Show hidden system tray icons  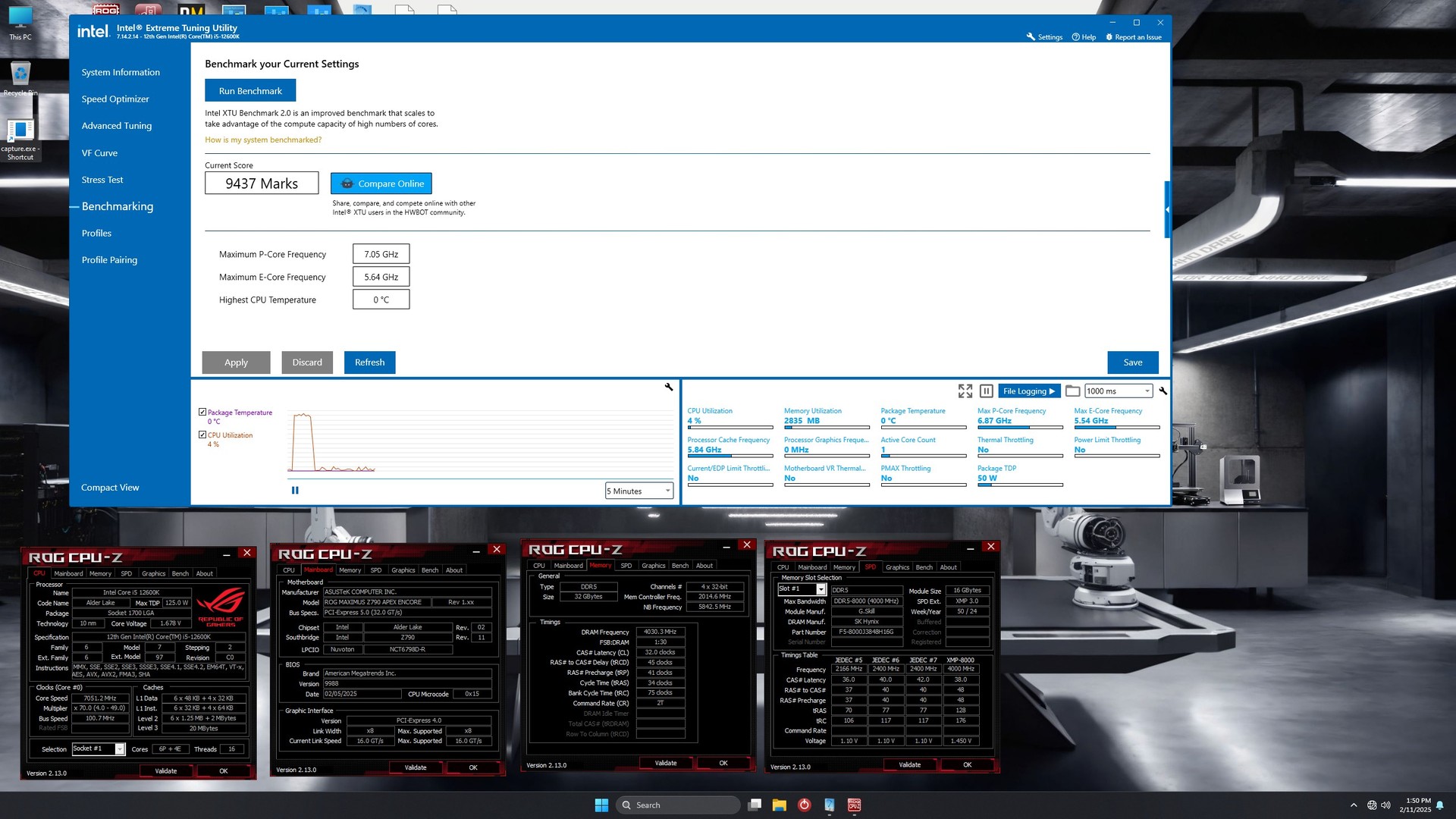(1354, 805)
